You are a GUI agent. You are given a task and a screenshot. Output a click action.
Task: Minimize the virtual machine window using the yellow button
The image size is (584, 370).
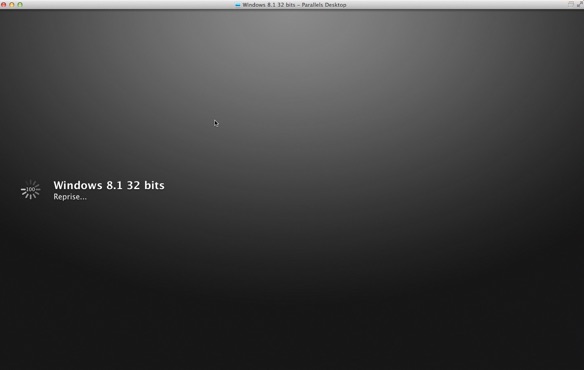tap(12, 5)
